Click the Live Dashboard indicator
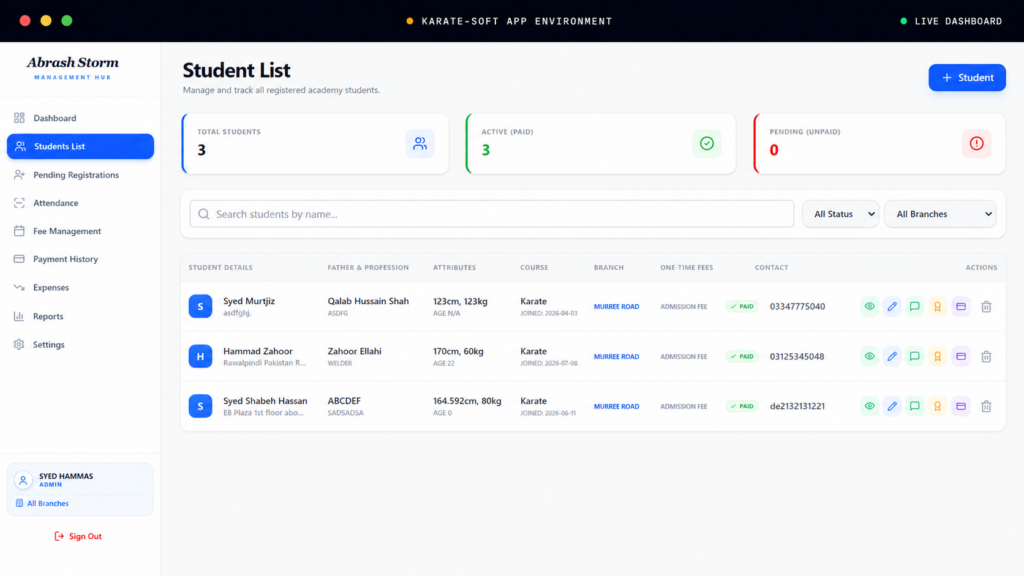 coord(951,21)
